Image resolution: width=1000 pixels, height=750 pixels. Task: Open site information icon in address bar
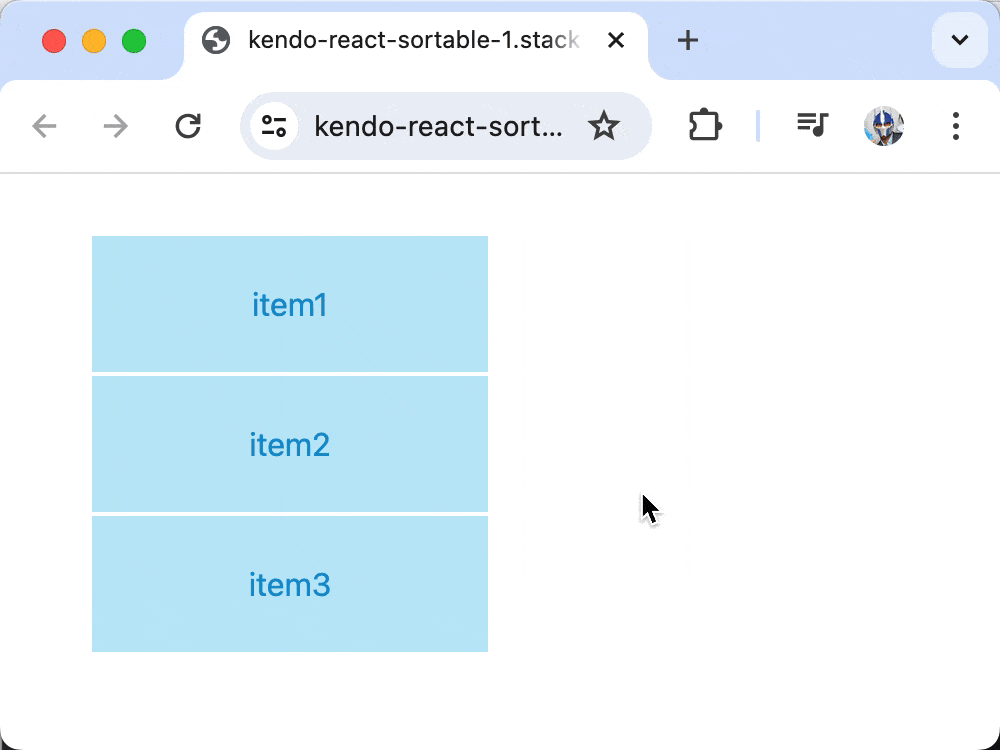click(x=274, y=126)
